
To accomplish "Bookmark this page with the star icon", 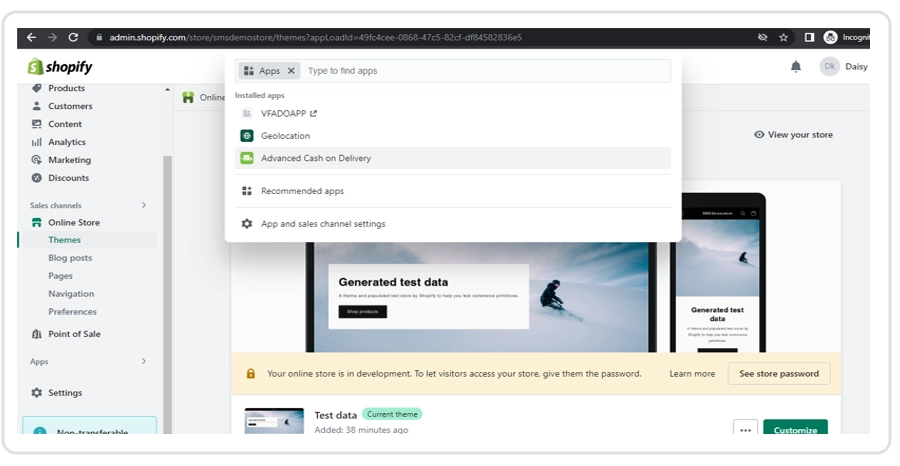I will (784, 37).
